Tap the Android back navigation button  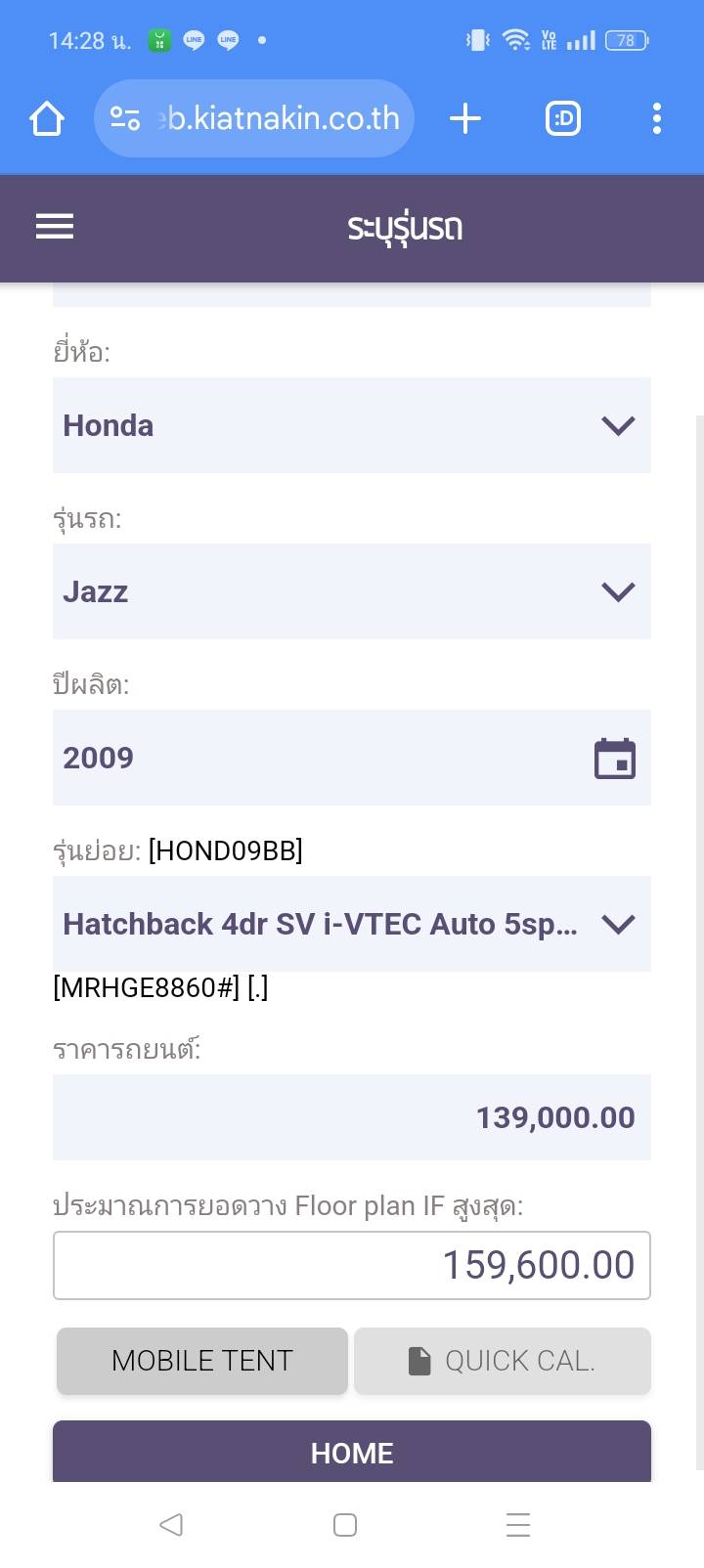coord(171,1524)
